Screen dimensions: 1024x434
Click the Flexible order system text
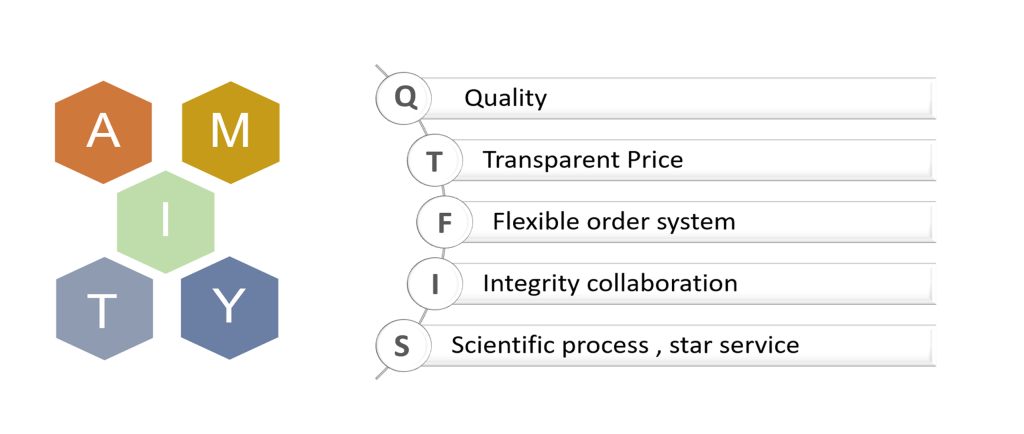point(614,222)
